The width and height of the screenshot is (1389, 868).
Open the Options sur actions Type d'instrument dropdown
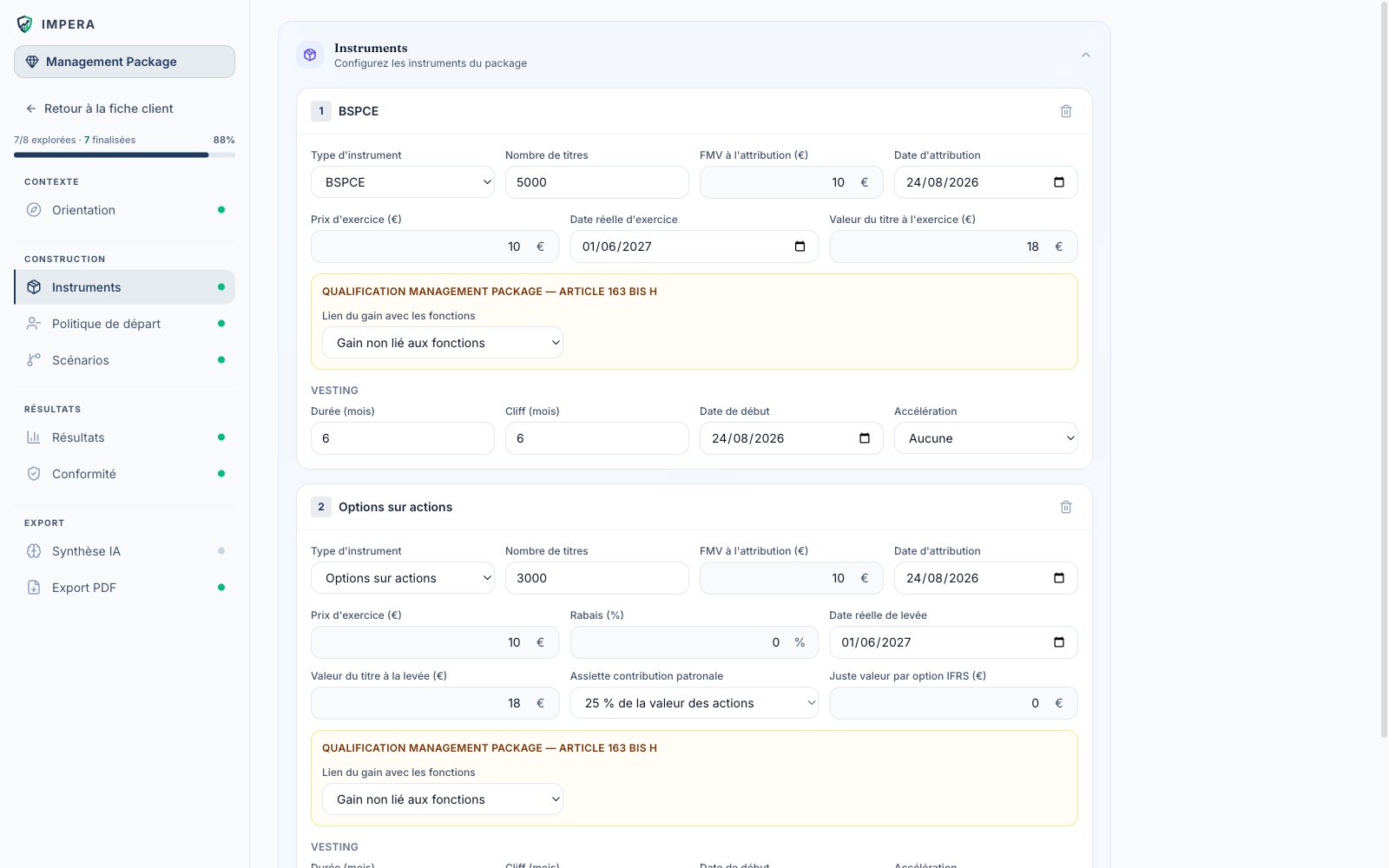coord(403,578)
